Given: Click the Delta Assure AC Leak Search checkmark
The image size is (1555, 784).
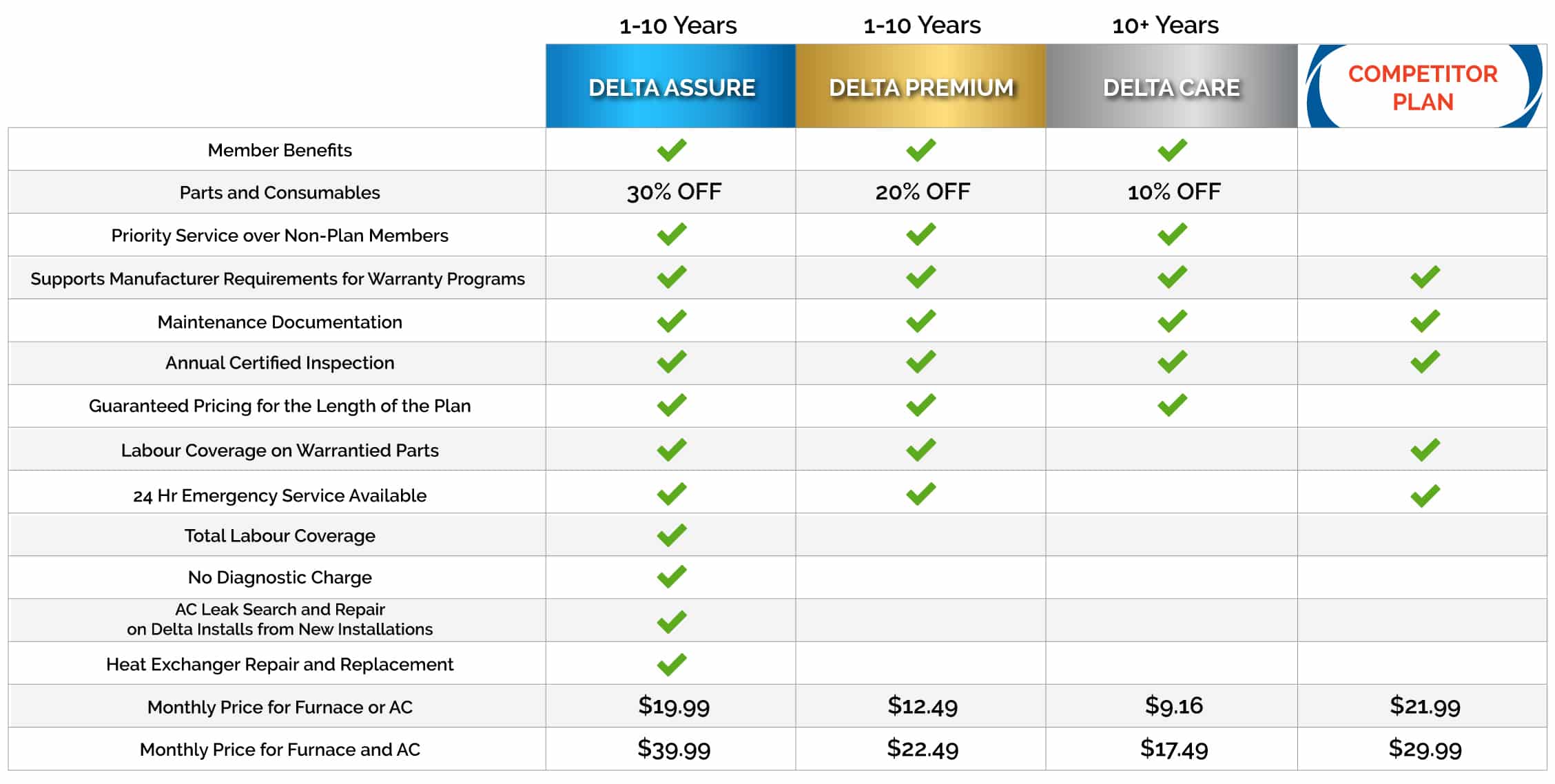Looking at the screenshot, I should pyautogui.click(x=672, y=621).
